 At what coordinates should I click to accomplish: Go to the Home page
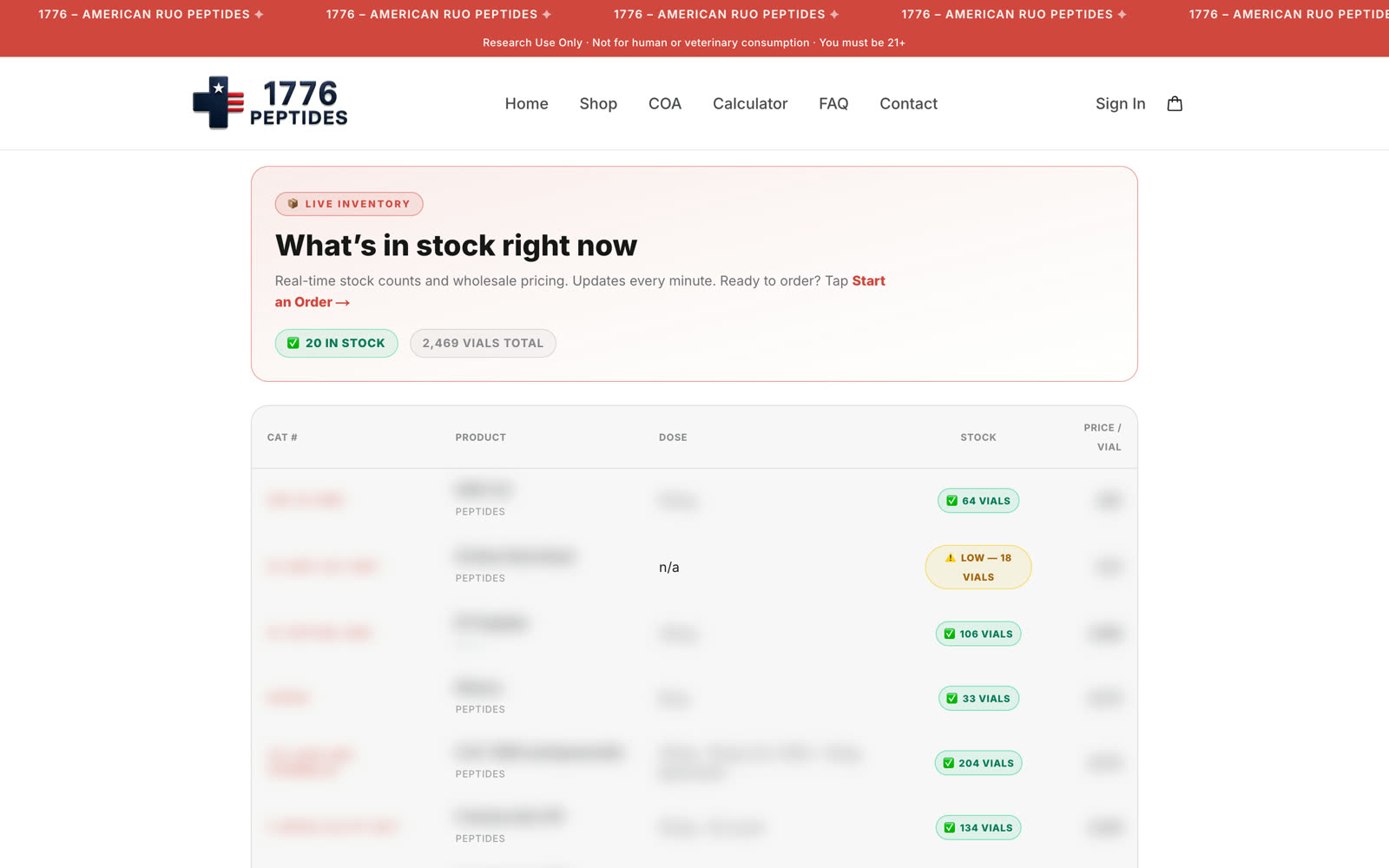[x=526, y=103]
